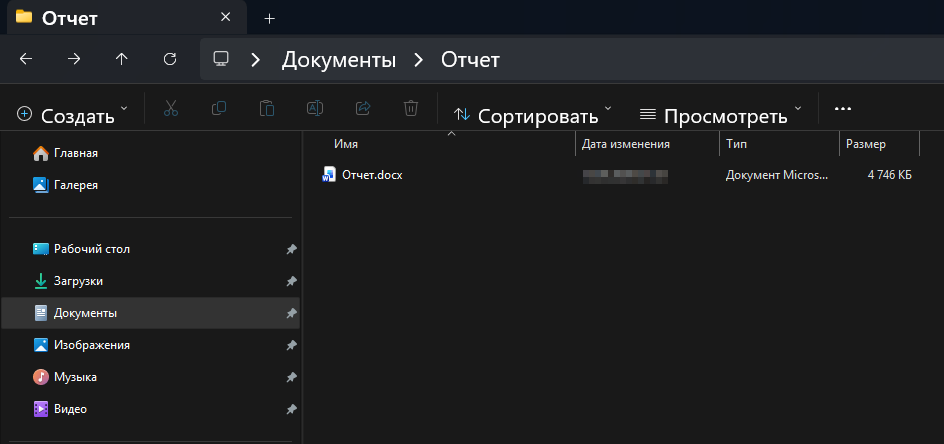This screenshot has width=944, height=444.
Task: Click the Delete trash can icon
Action: click(x=411, y=108)
